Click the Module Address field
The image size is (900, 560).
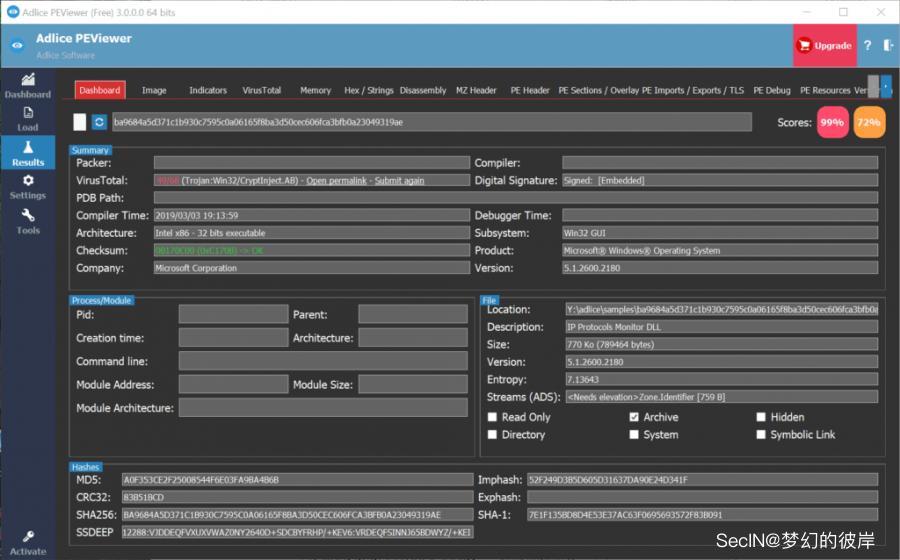click(x=233, y=384)
